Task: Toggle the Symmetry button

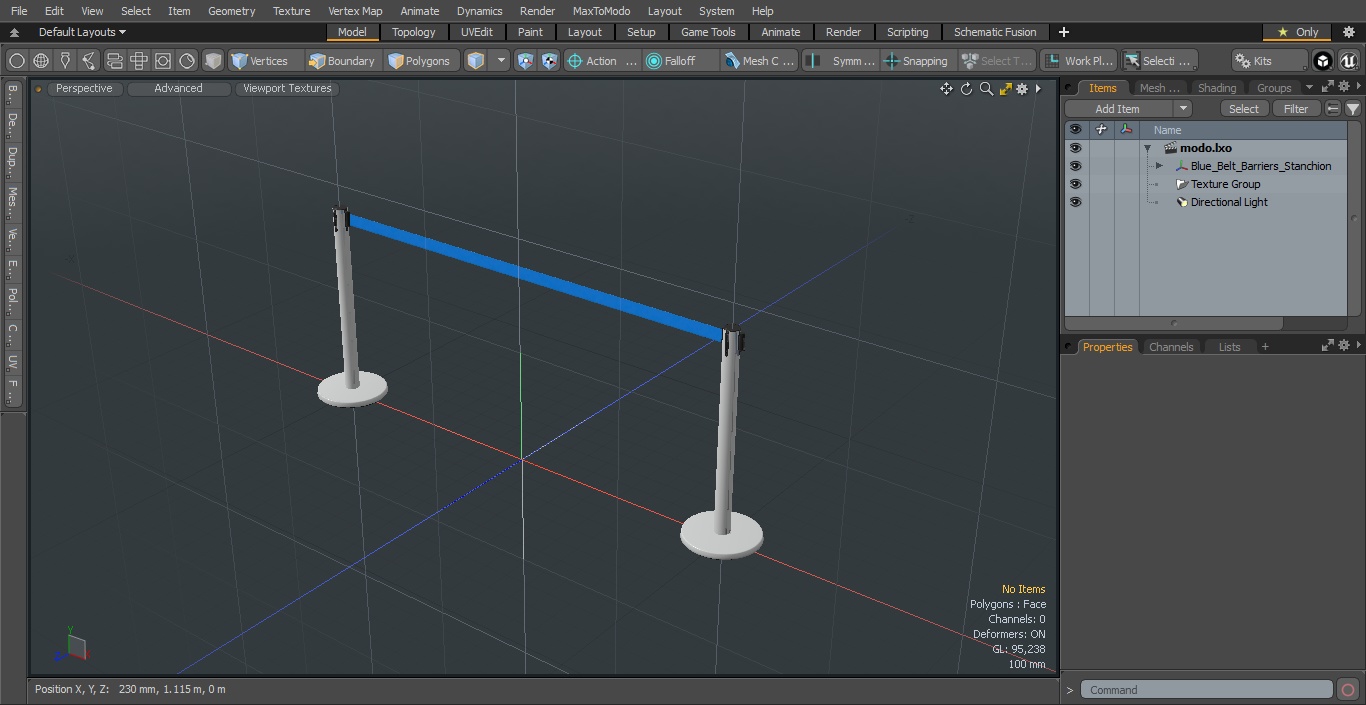Action: (x=841, y=61)
